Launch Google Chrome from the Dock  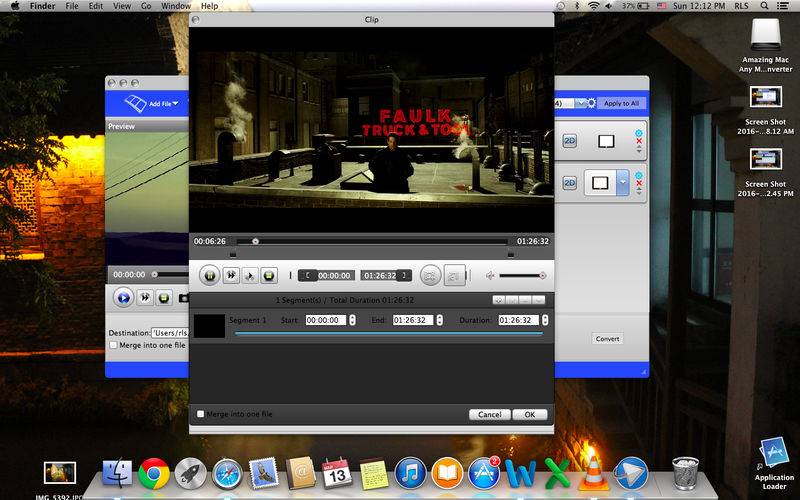[x=154, y=474]
